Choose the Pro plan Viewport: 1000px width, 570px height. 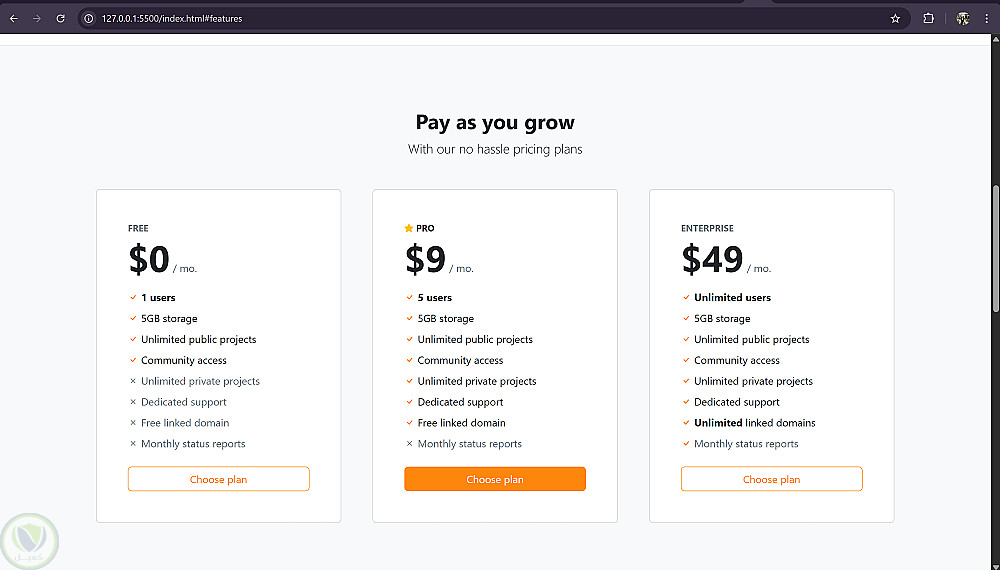pos(495,479)
